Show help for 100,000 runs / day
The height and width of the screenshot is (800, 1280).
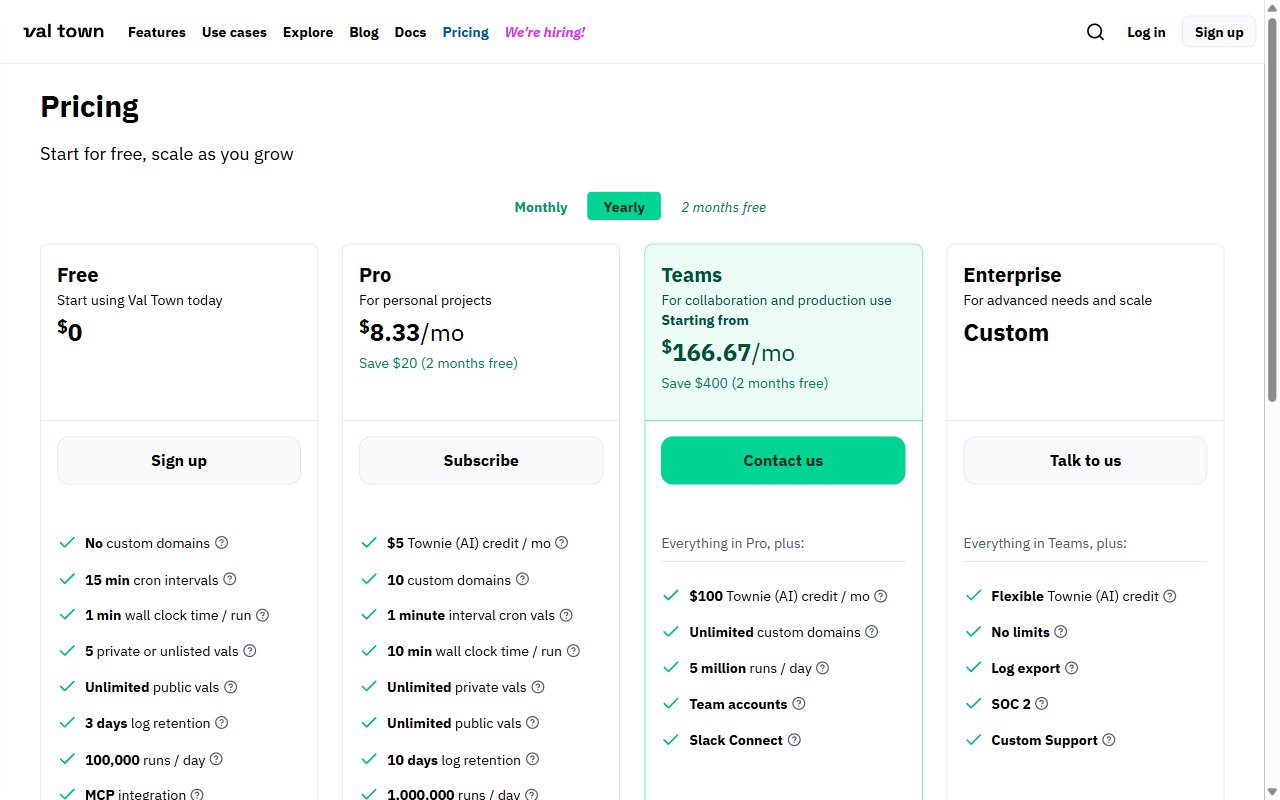point(216,759)
